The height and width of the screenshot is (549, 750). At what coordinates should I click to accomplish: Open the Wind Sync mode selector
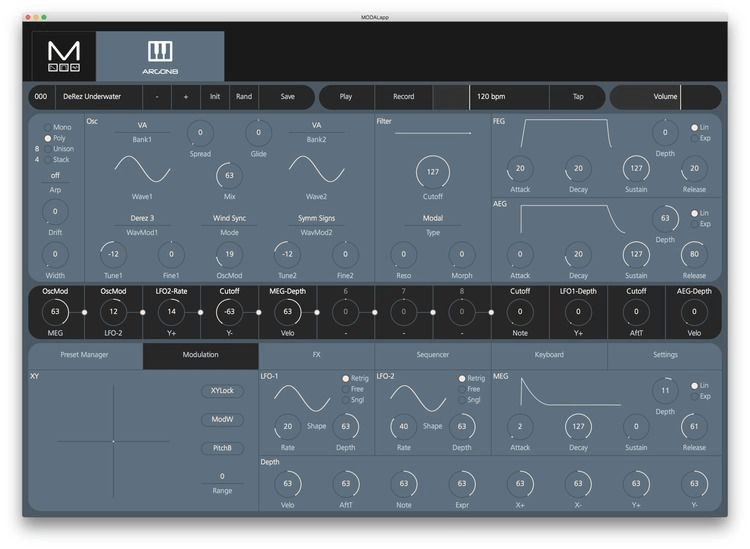pos(229,218)
